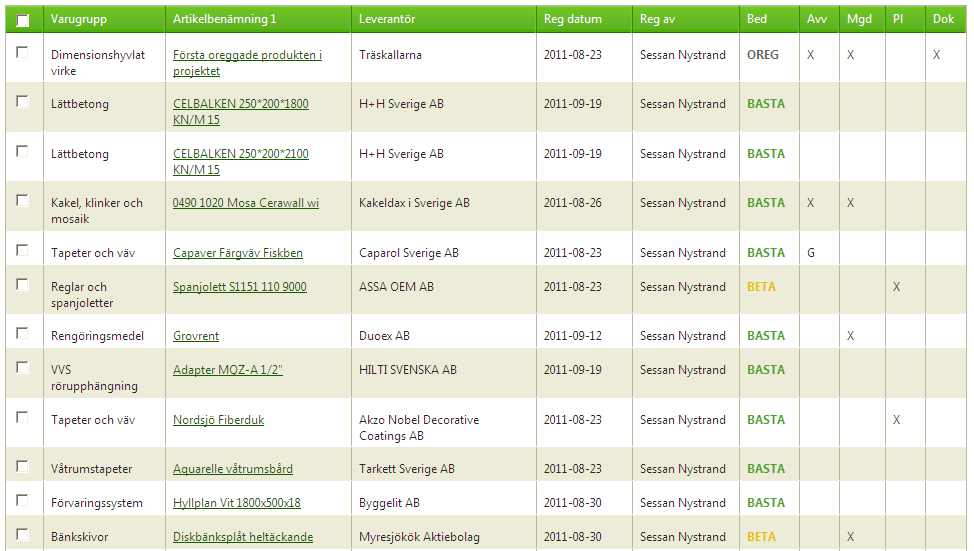Tick the select-all checkbox in header
Image resolution: width=974 pixels, height=551 pixels.
pos(23,20)
